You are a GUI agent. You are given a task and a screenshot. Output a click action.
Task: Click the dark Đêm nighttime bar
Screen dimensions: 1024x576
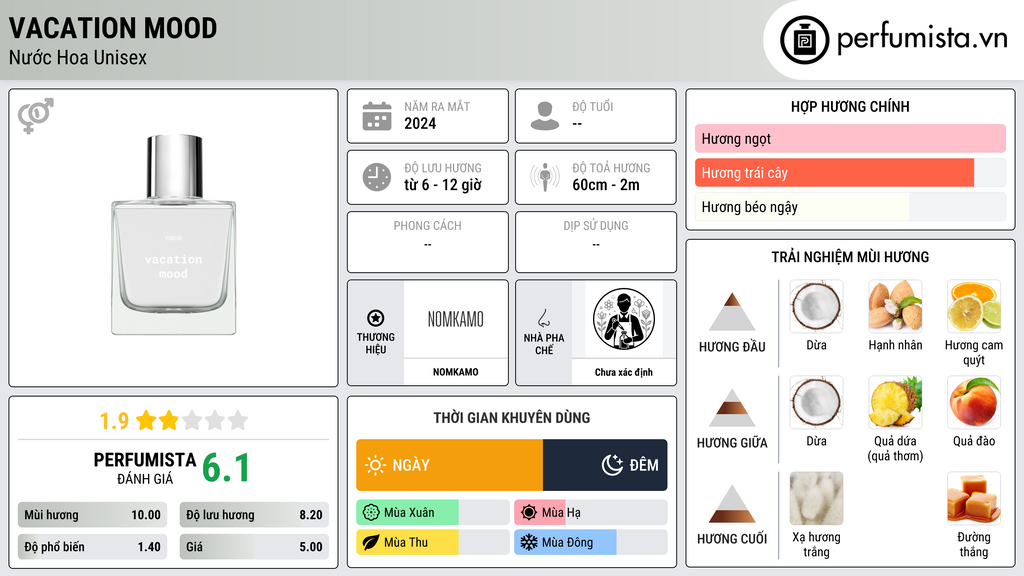click(605, 465)
